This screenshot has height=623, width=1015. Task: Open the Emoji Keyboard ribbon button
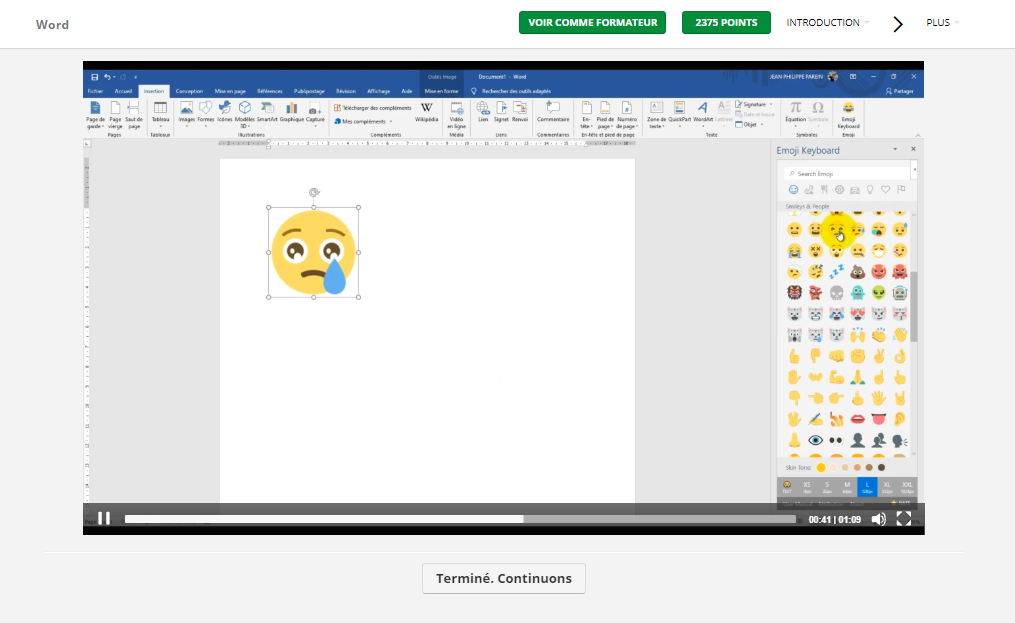click(848, 115)
